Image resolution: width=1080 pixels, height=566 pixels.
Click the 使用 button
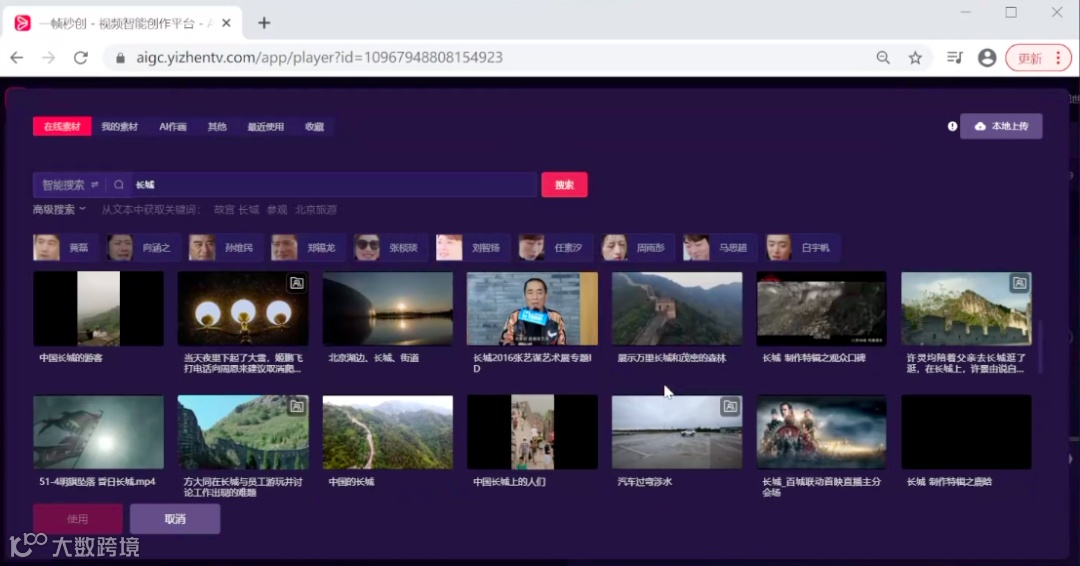pos(78,518)
